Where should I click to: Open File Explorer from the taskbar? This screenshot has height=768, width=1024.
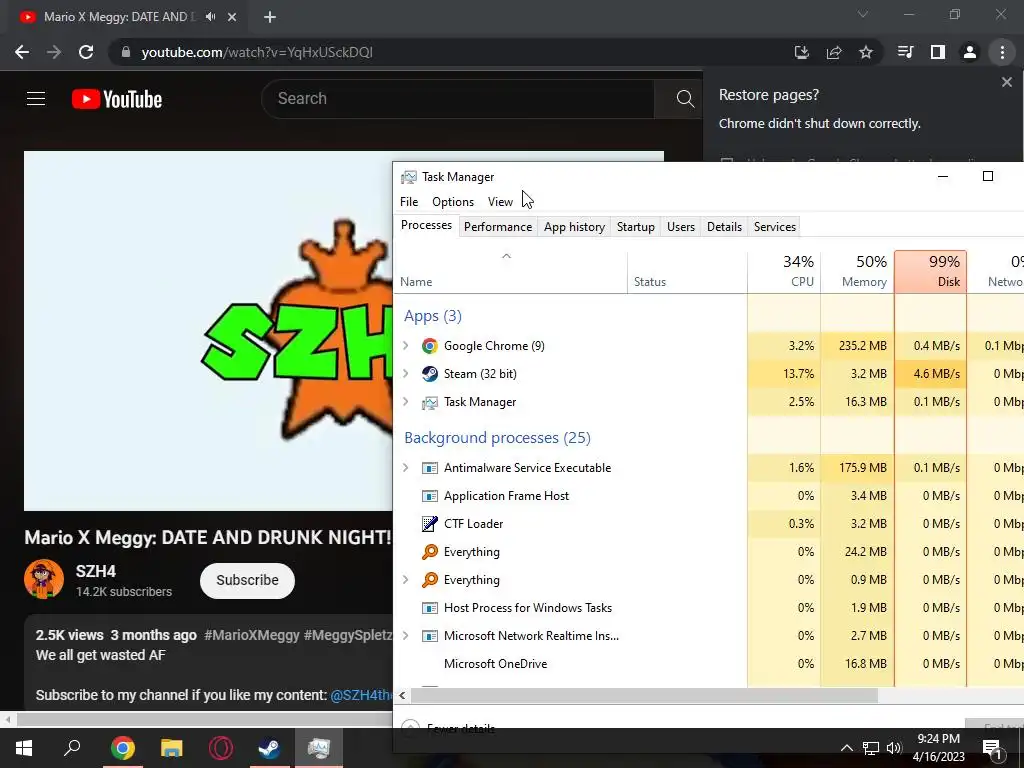tap(171, 748)
